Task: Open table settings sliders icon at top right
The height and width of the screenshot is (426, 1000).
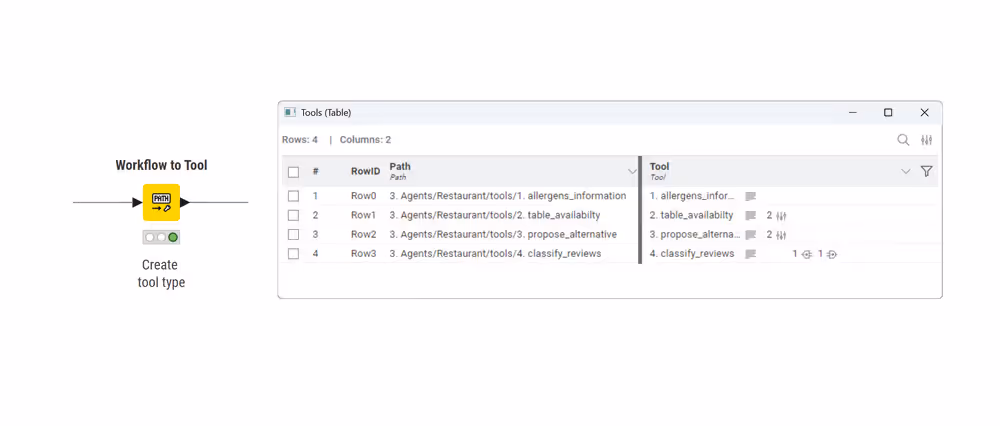Action: click(x=927, y=140)
